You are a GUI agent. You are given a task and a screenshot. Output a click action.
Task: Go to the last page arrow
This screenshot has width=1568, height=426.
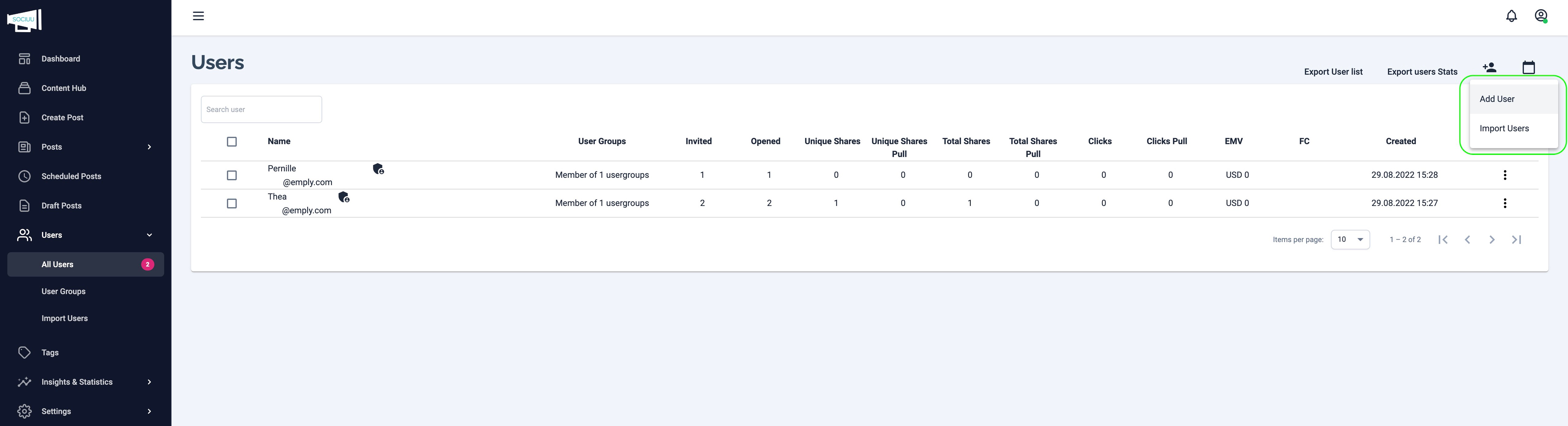(x=1516, y=240)
